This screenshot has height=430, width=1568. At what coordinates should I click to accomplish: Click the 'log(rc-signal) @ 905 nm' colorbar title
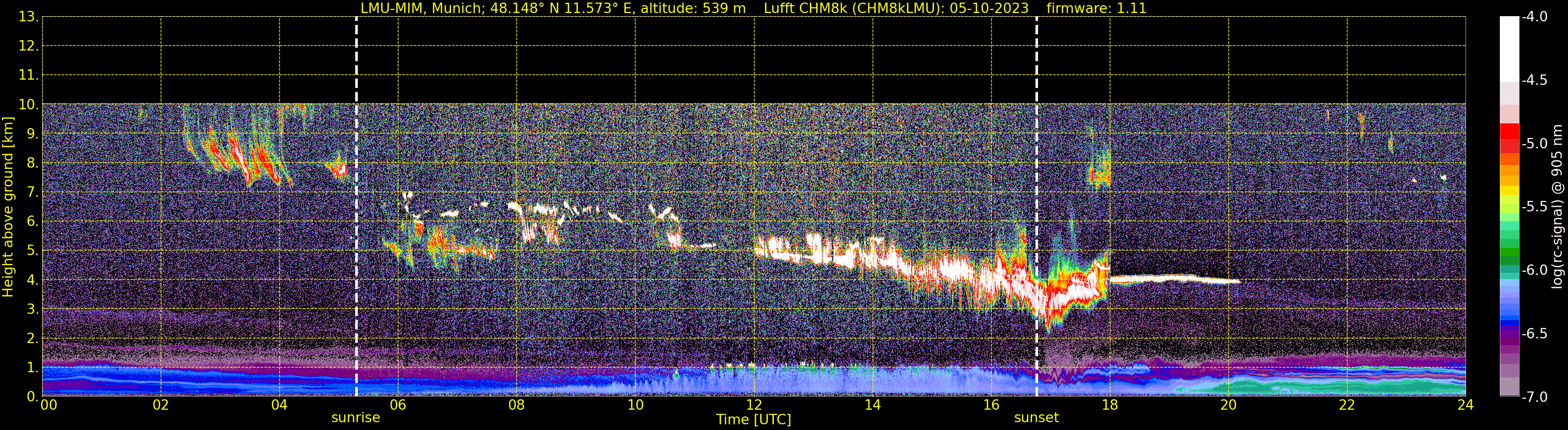(x=1558, y=207)
